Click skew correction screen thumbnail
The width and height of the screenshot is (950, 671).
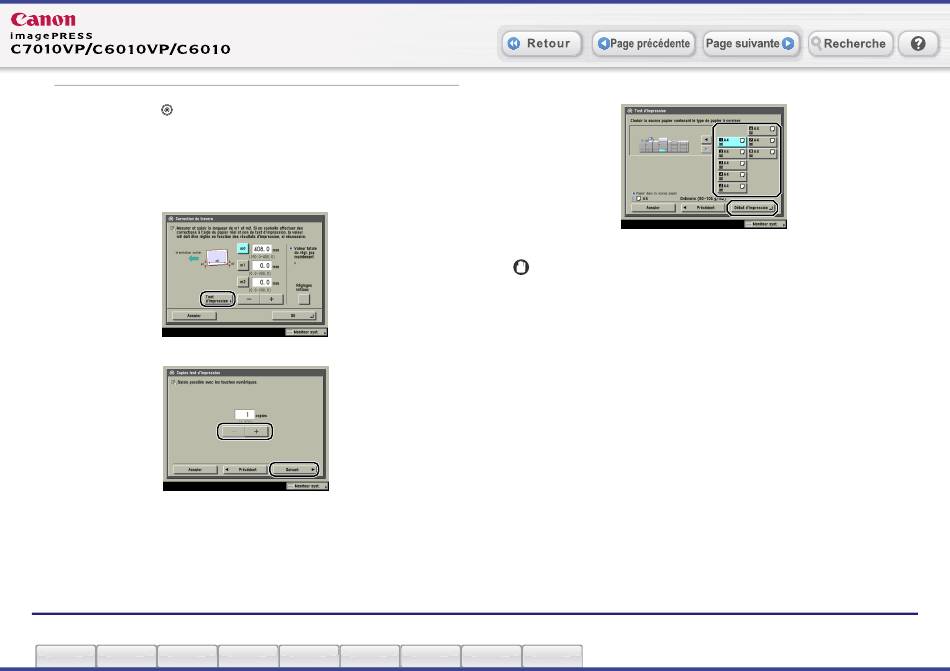click(245, 273)
